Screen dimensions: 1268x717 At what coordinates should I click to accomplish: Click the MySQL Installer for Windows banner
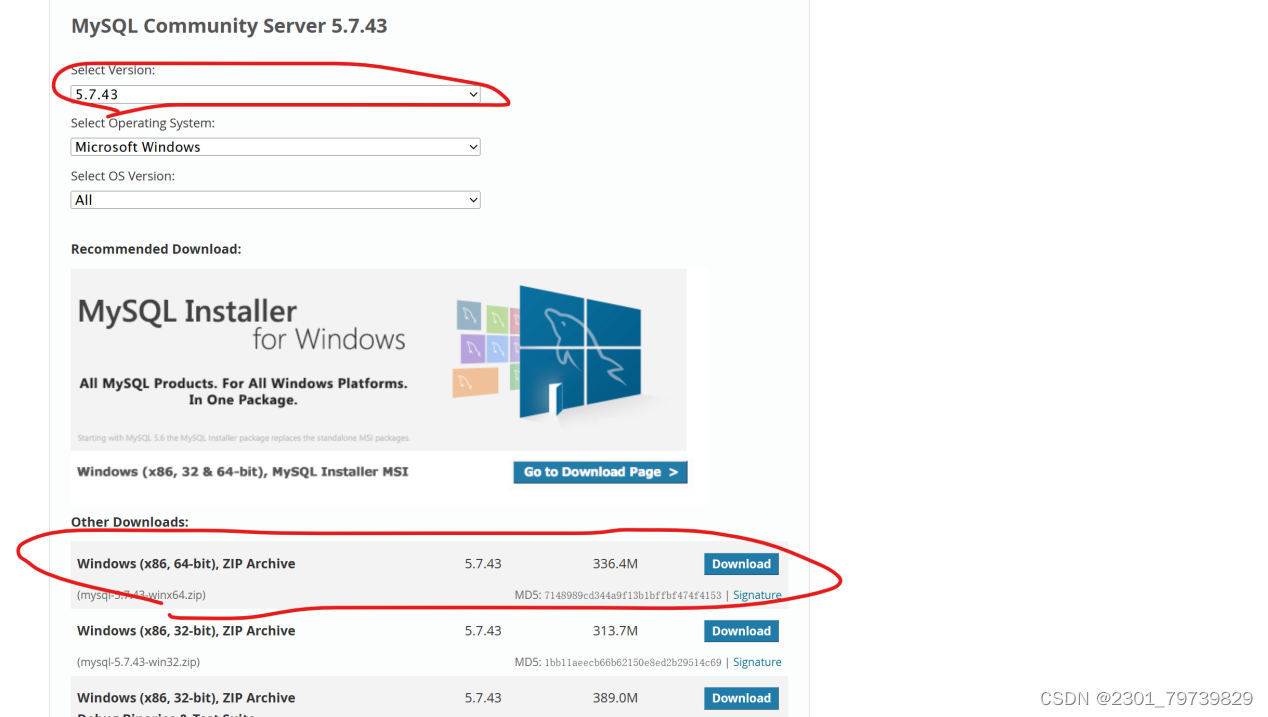[x=379, y=360]
